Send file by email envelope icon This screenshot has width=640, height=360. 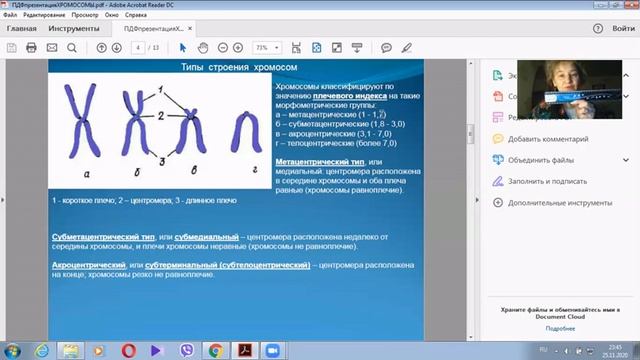click(52, 48)
